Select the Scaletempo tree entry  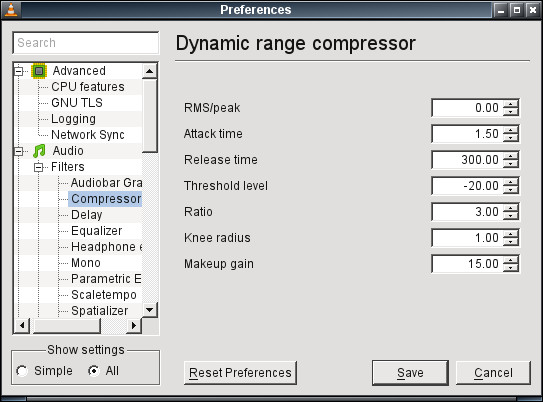(x=104, y=295)
